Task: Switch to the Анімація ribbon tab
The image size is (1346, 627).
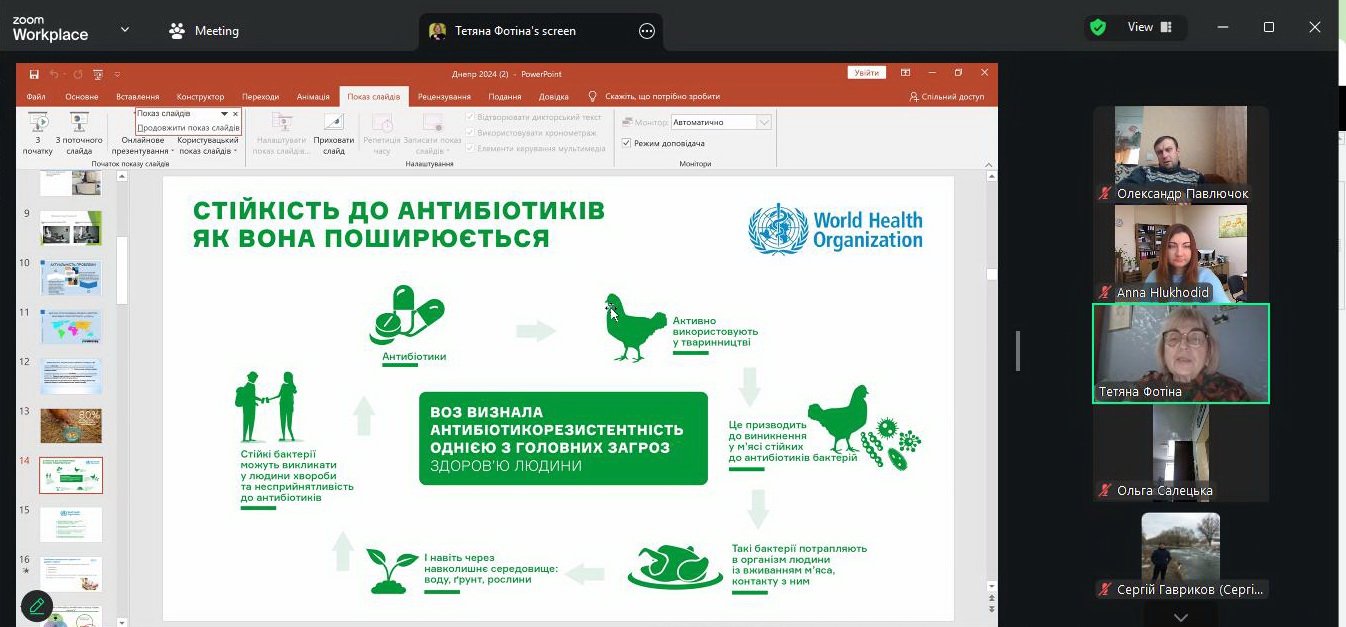Action: [x=313, y=97]
